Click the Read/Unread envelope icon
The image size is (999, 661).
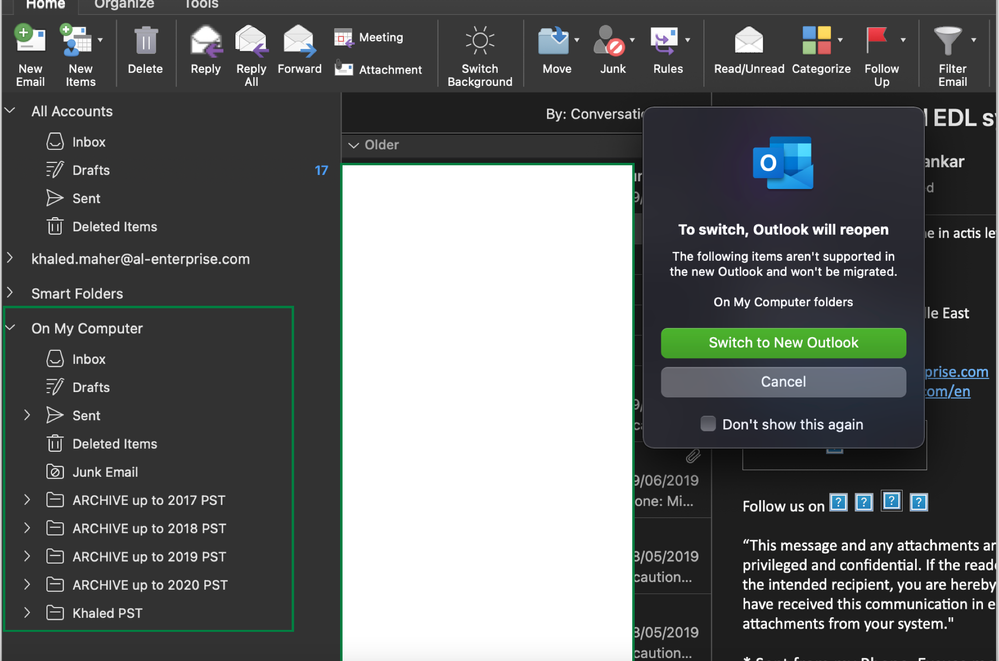749,41
